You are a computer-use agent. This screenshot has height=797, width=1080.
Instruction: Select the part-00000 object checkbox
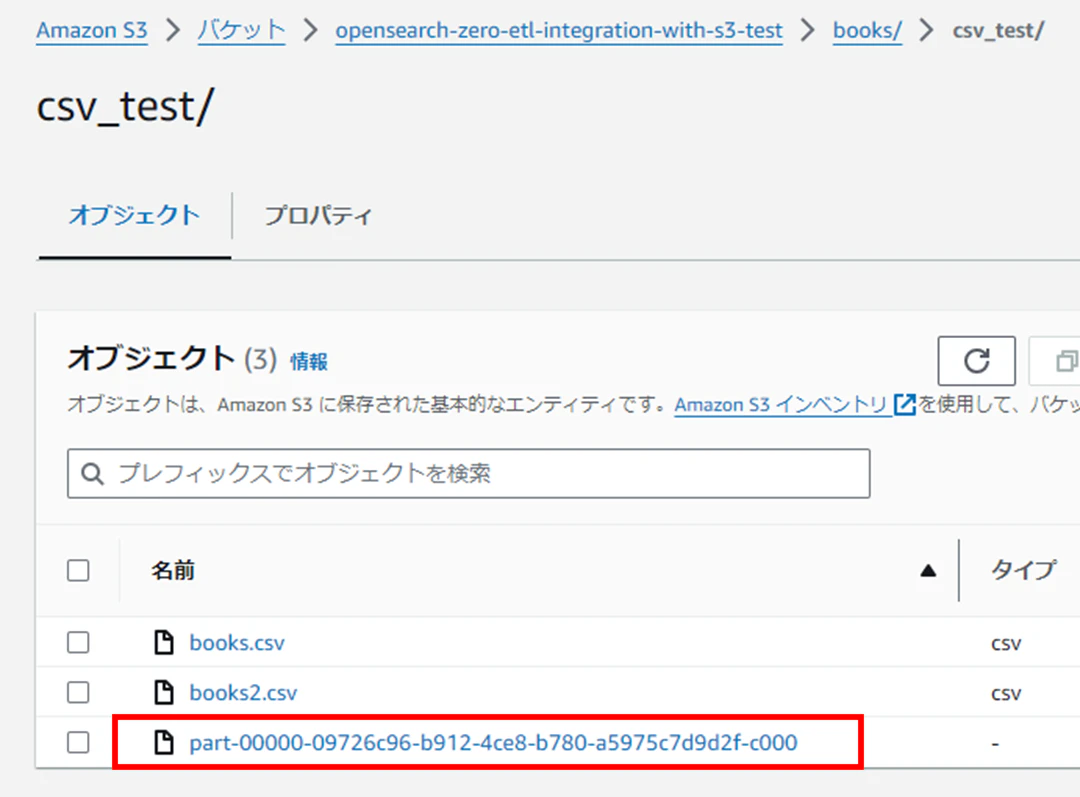pos(79,743)
